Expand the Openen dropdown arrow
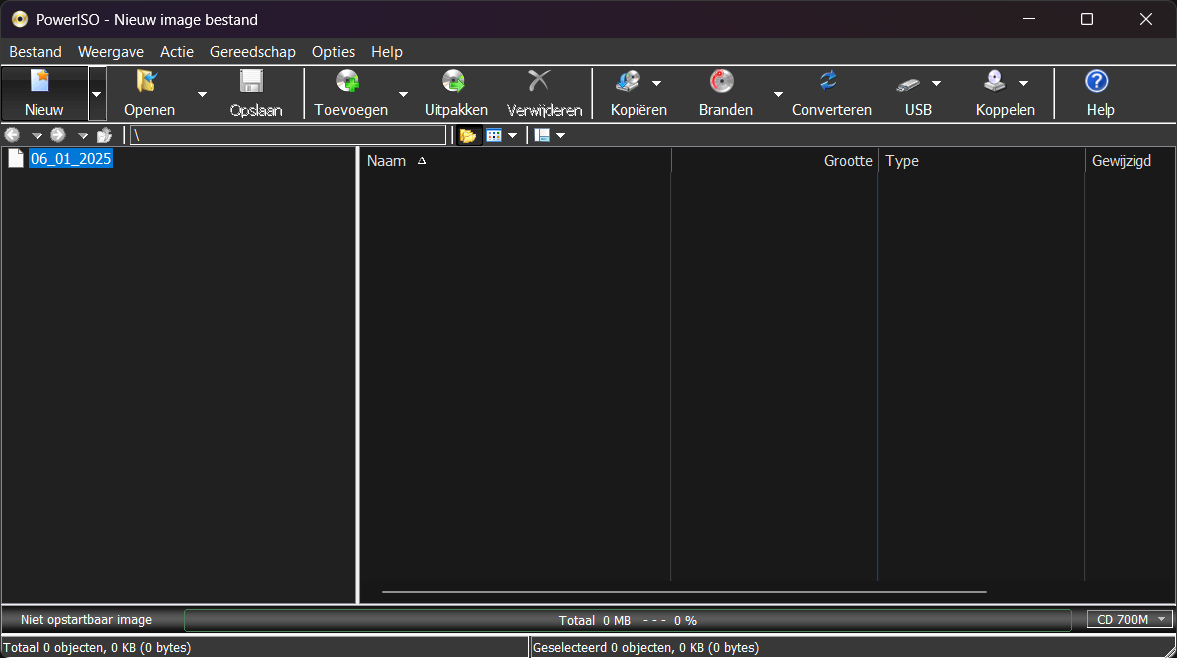 click(202, 95)
